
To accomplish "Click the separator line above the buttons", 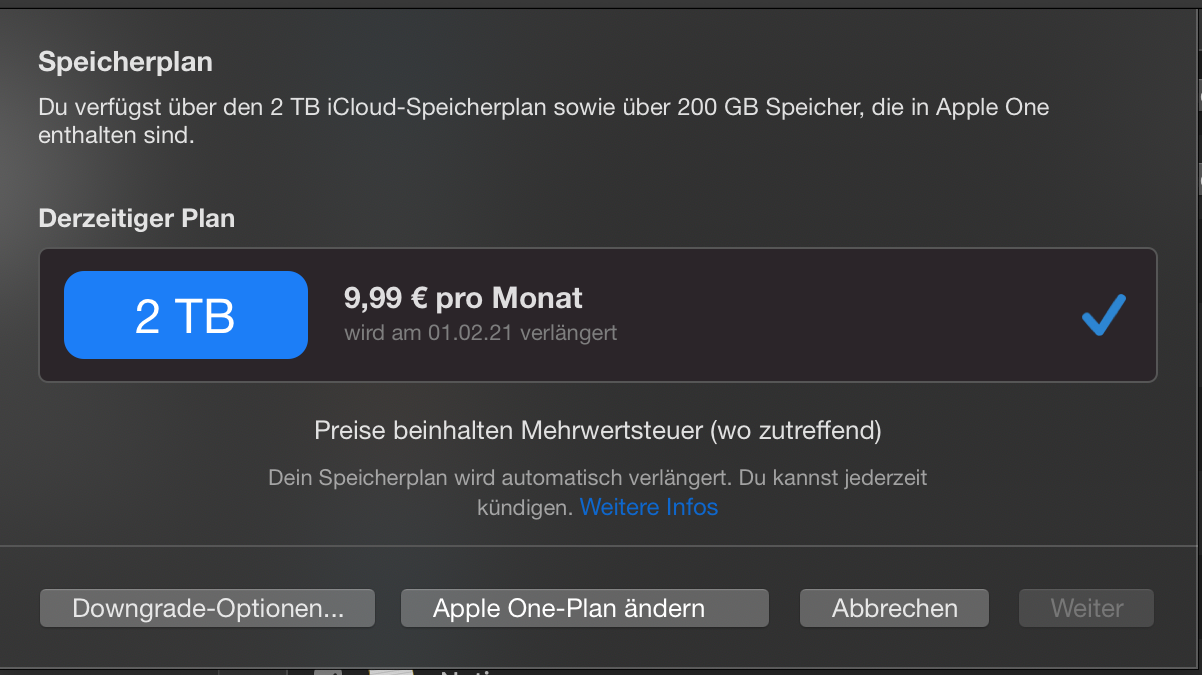I will [x=598, y=546].
